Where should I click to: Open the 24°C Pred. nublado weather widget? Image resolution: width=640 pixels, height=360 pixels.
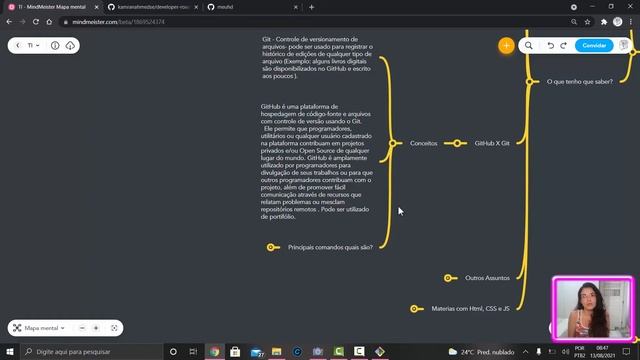[x=482, y=351]
